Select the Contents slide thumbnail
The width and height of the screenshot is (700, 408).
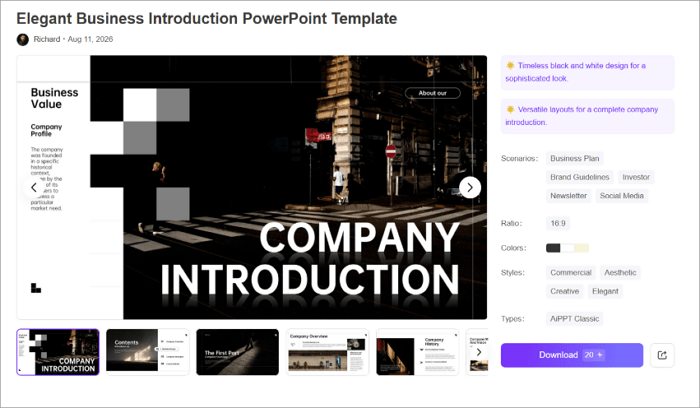(148, 352)
